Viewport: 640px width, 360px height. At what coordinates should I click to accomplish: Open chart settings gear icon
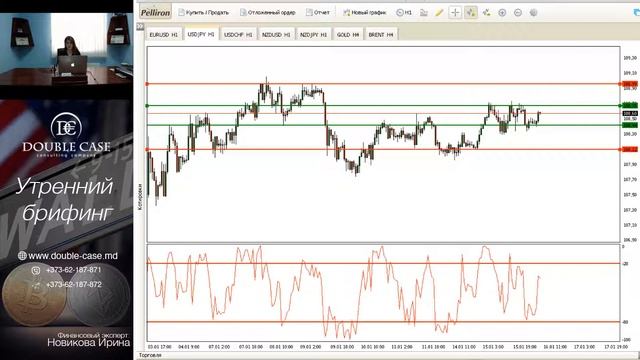[533, 13]
